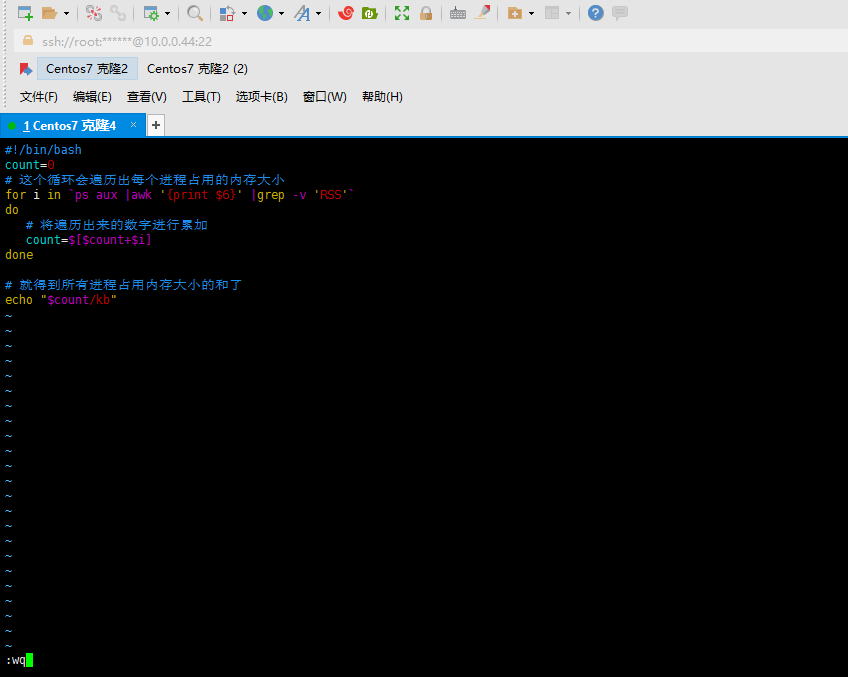Click the new folder with plus icon
This screenshot has height=677, width=848.
(515, 13)
